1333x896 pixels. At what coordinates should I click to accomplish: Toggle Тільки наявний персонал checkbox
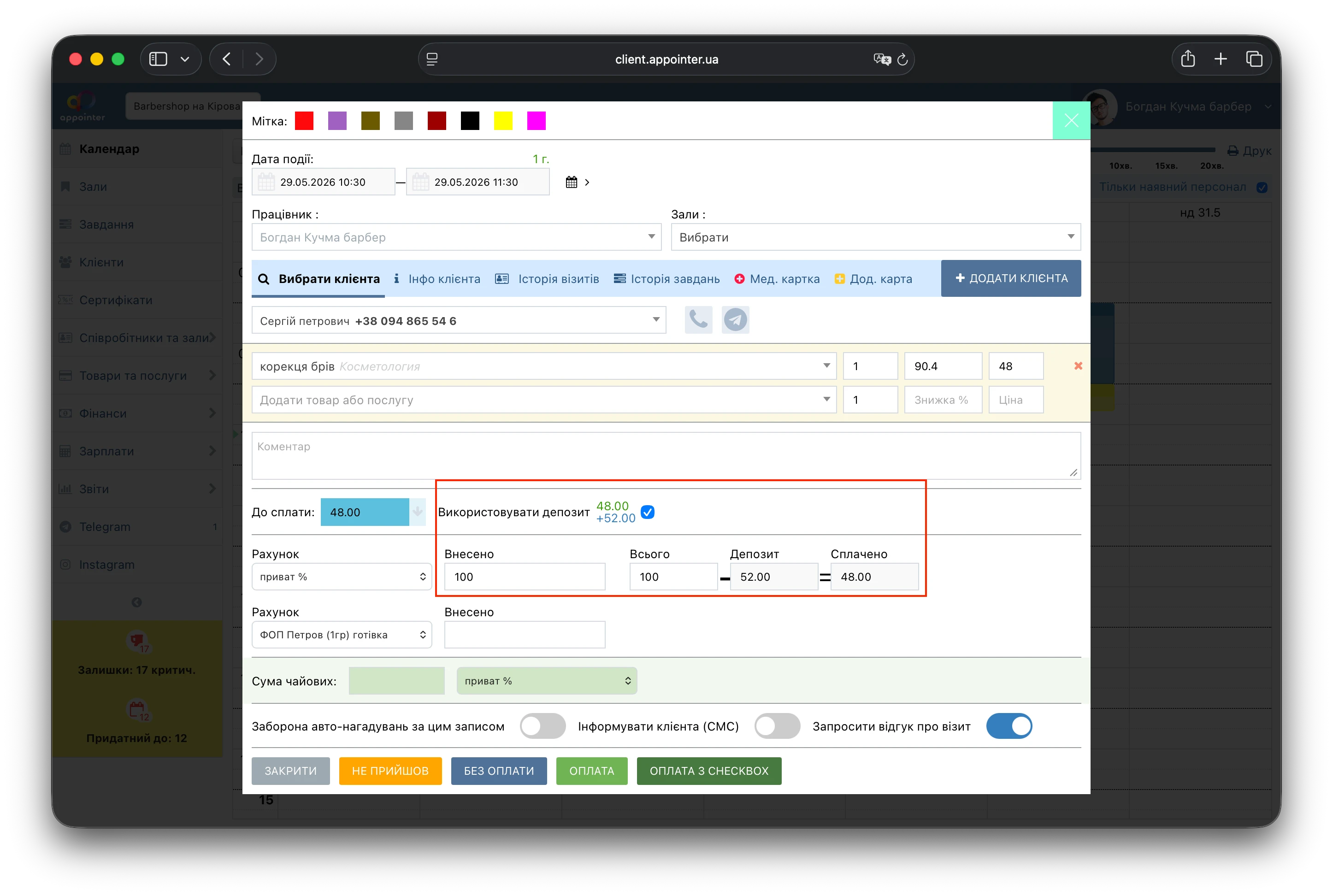tap(1262, 188)
